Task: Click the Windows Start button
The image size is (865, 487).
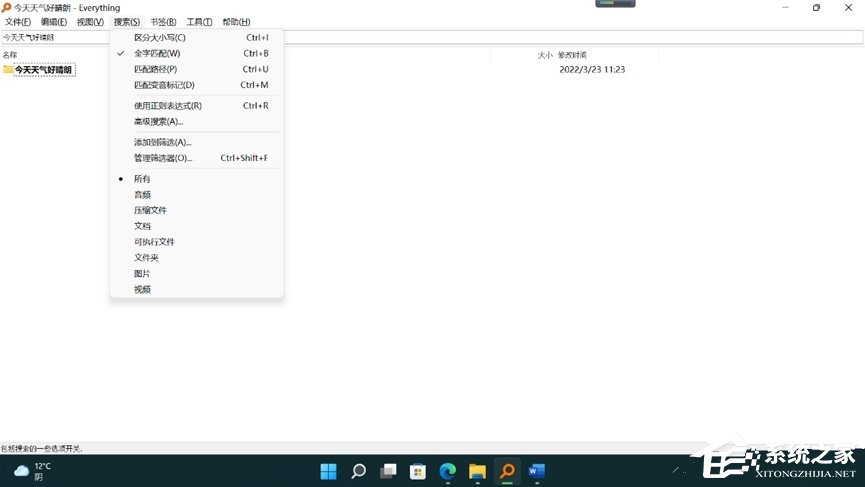Action: point(328,471)
